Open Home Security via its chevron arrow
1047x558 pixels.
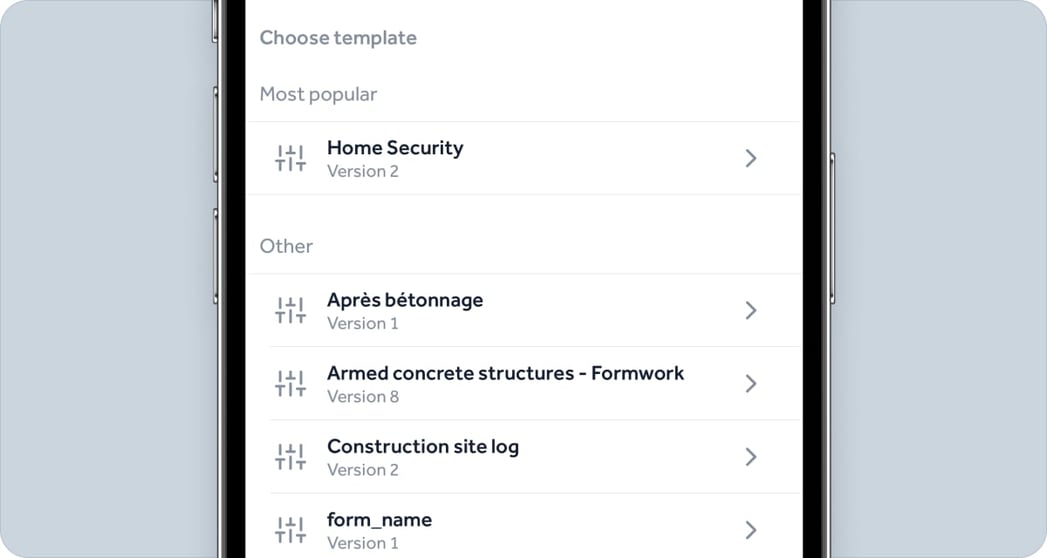751,158
